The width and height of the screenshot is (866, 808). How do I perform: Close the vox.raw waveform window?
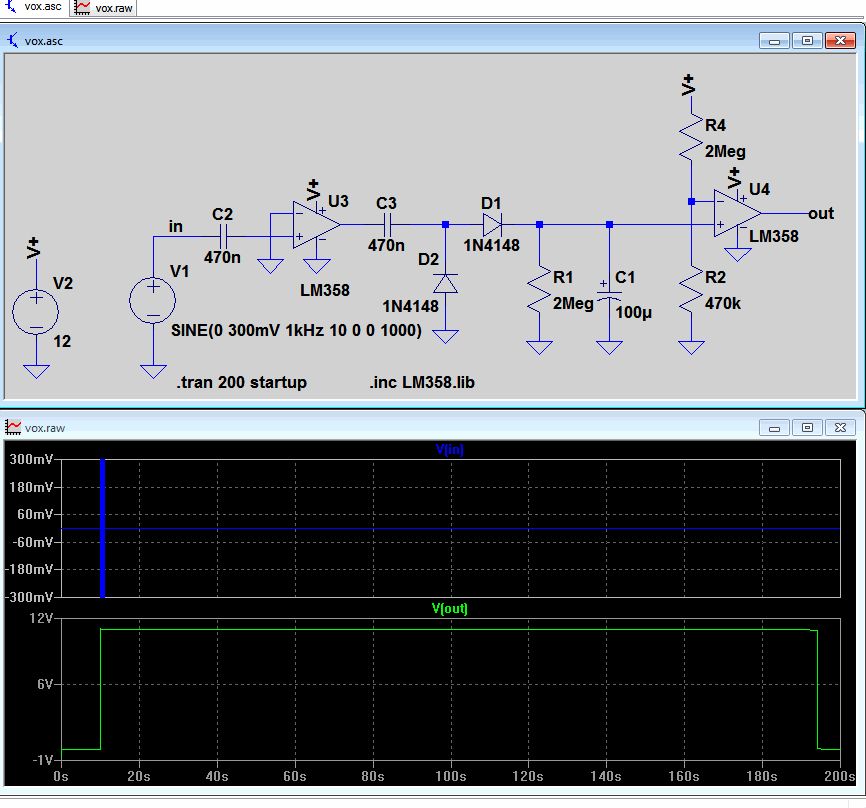[839, 427]
